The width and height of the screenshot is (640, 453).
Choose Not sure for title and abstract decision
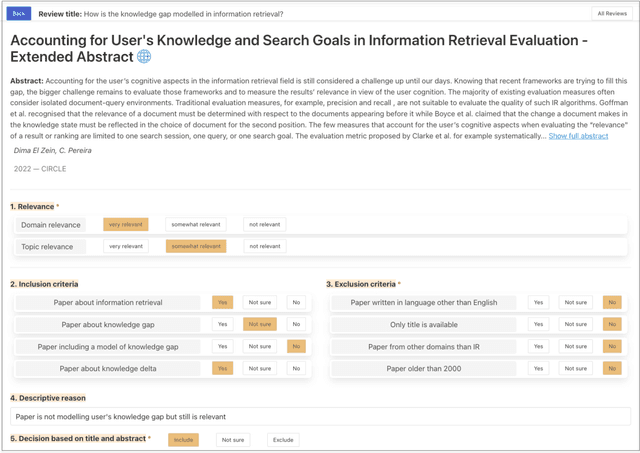[233, 439]
